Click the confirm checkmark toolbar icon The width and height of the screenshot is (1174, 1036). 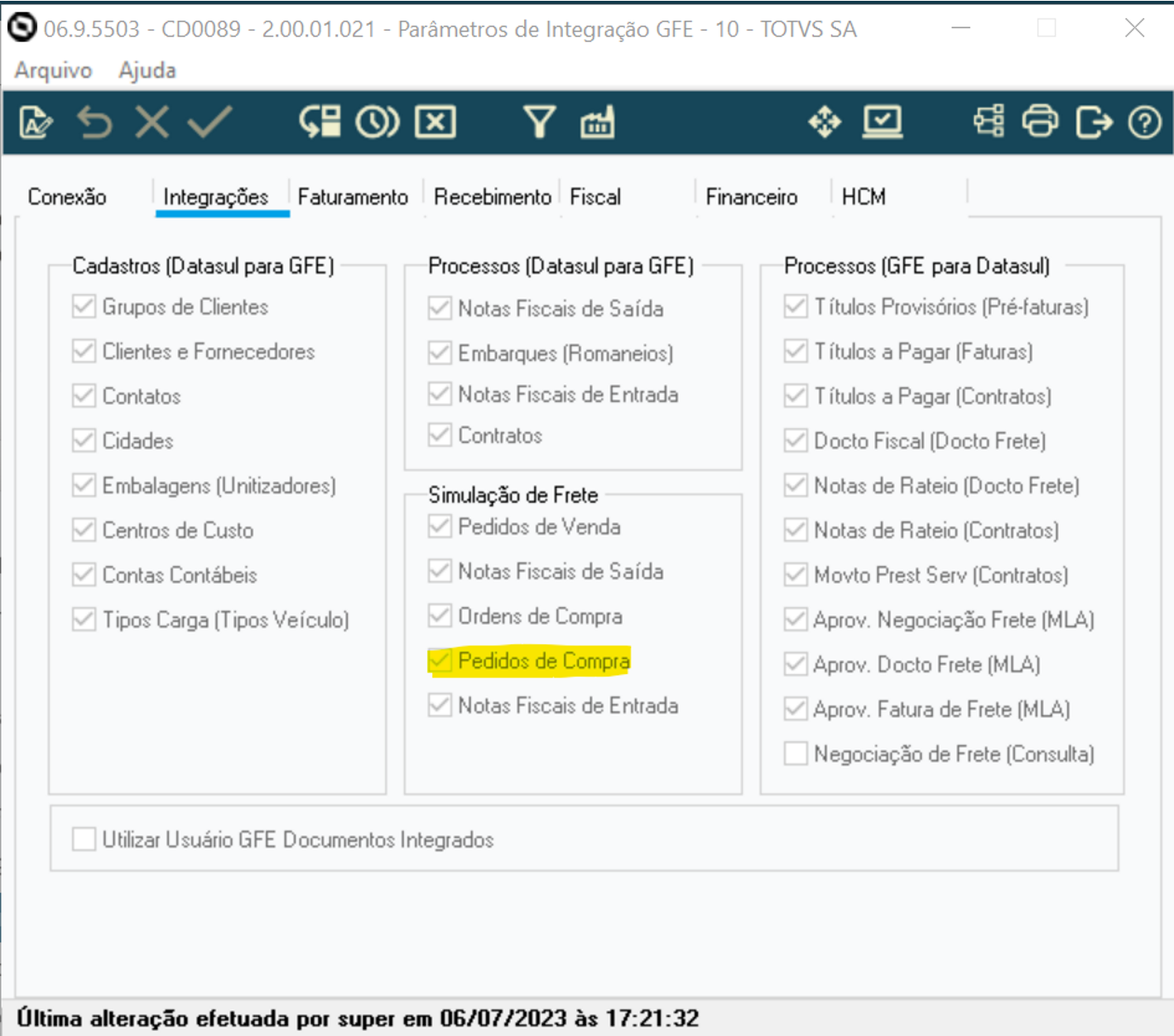tap(209, 123)
